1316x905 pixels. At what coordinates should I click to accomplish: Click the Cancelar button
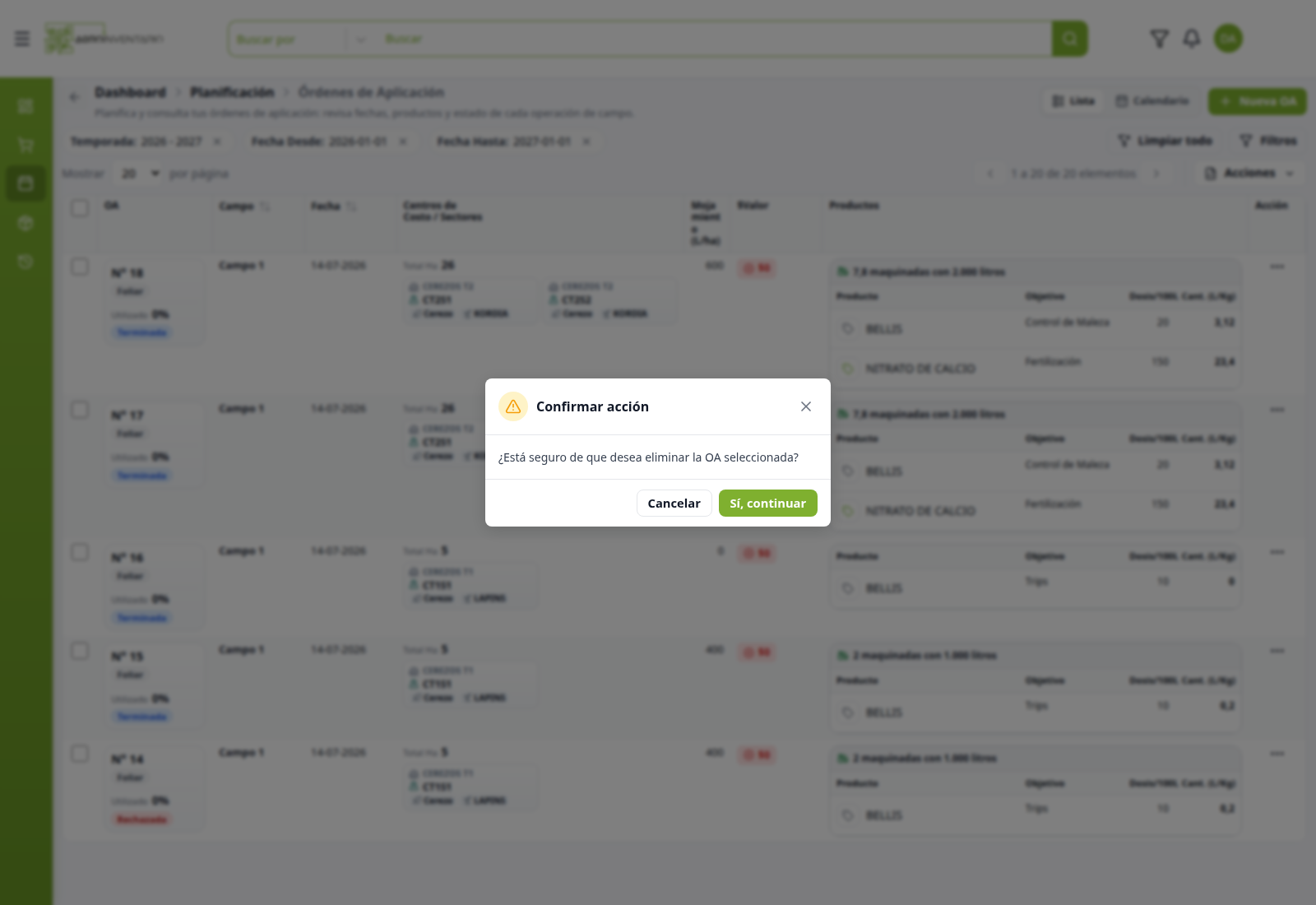[x=674, y=504]
